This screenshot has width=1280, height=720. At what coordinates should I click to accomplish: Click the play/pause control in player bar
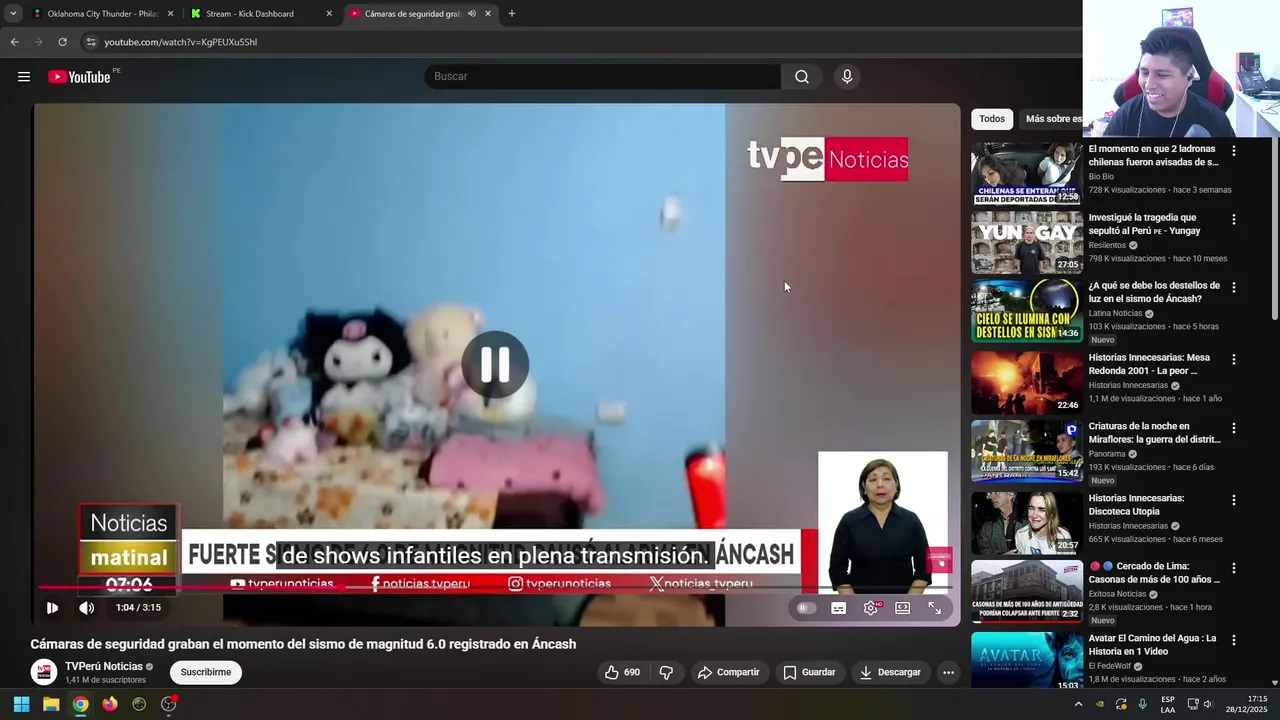[x=52, y=608]
